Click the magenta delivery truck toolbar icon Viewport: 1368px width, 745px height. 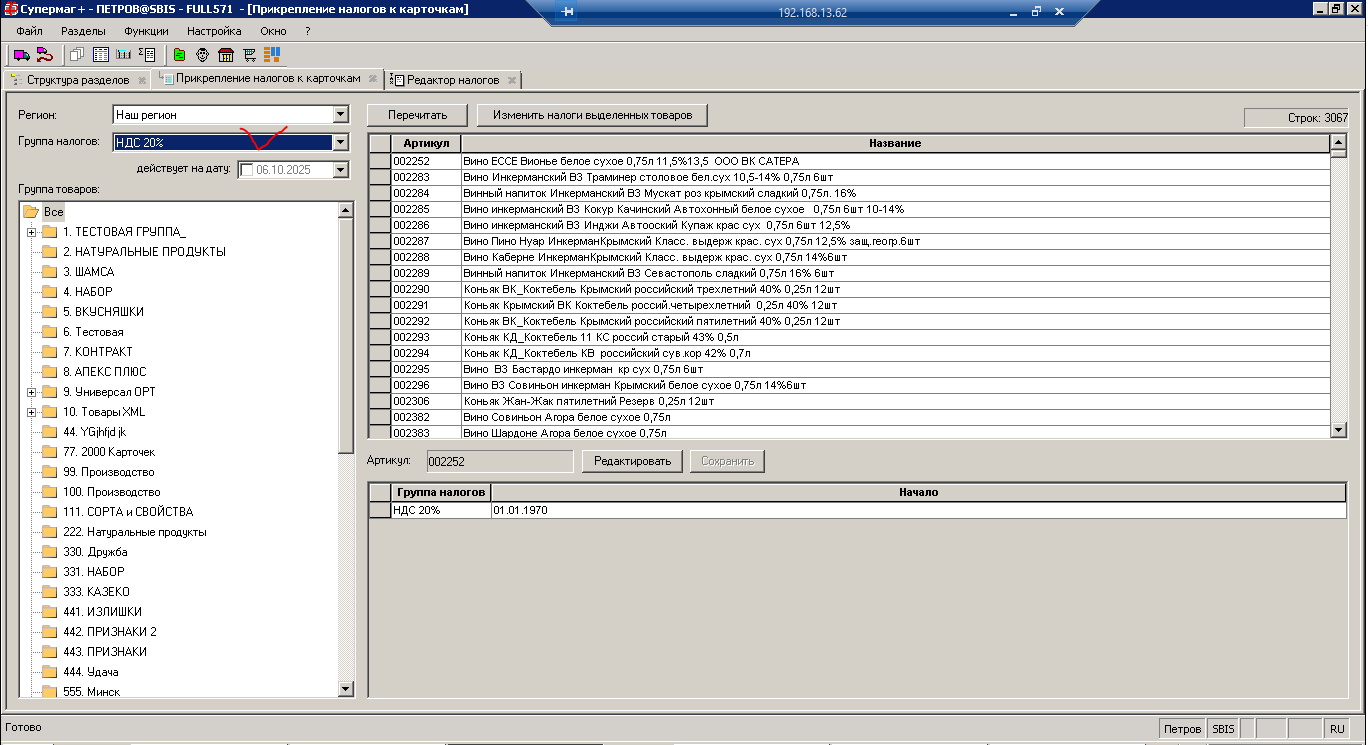[21, 54]
